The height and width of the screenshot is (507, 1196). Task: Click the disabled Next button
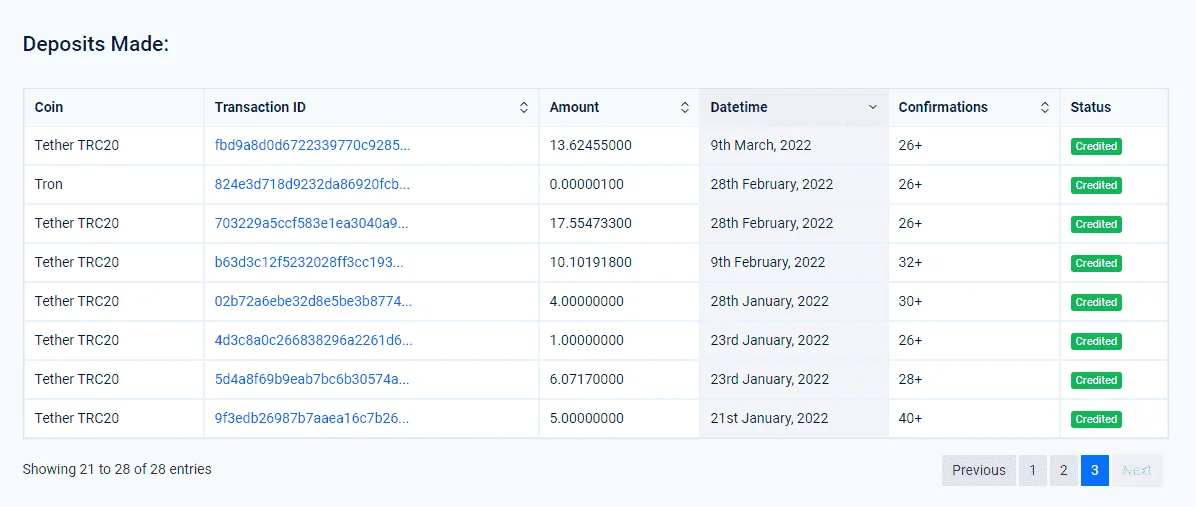tap(1137, 470)
